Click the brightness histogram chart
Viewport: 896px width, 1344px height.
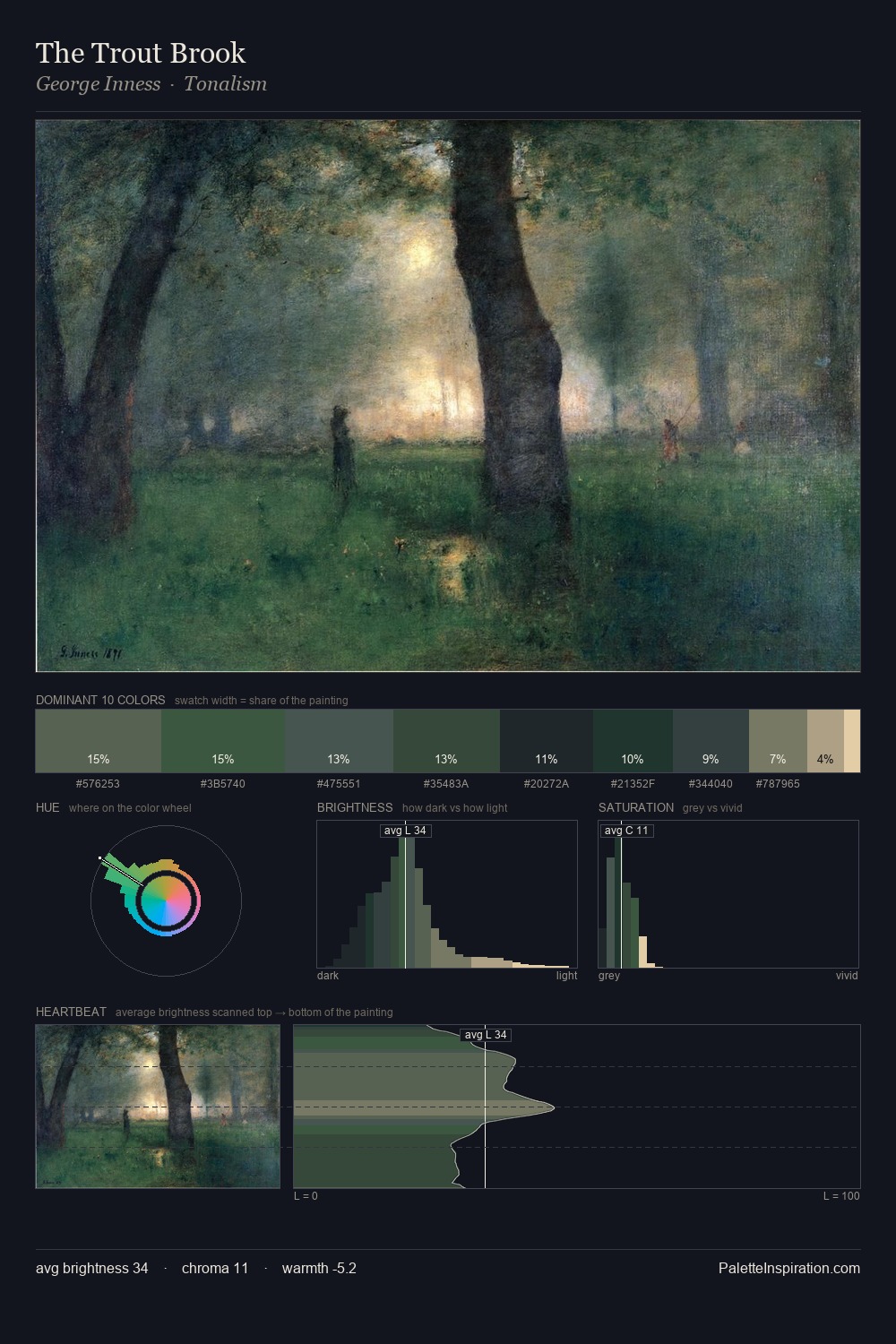(447, 894)
